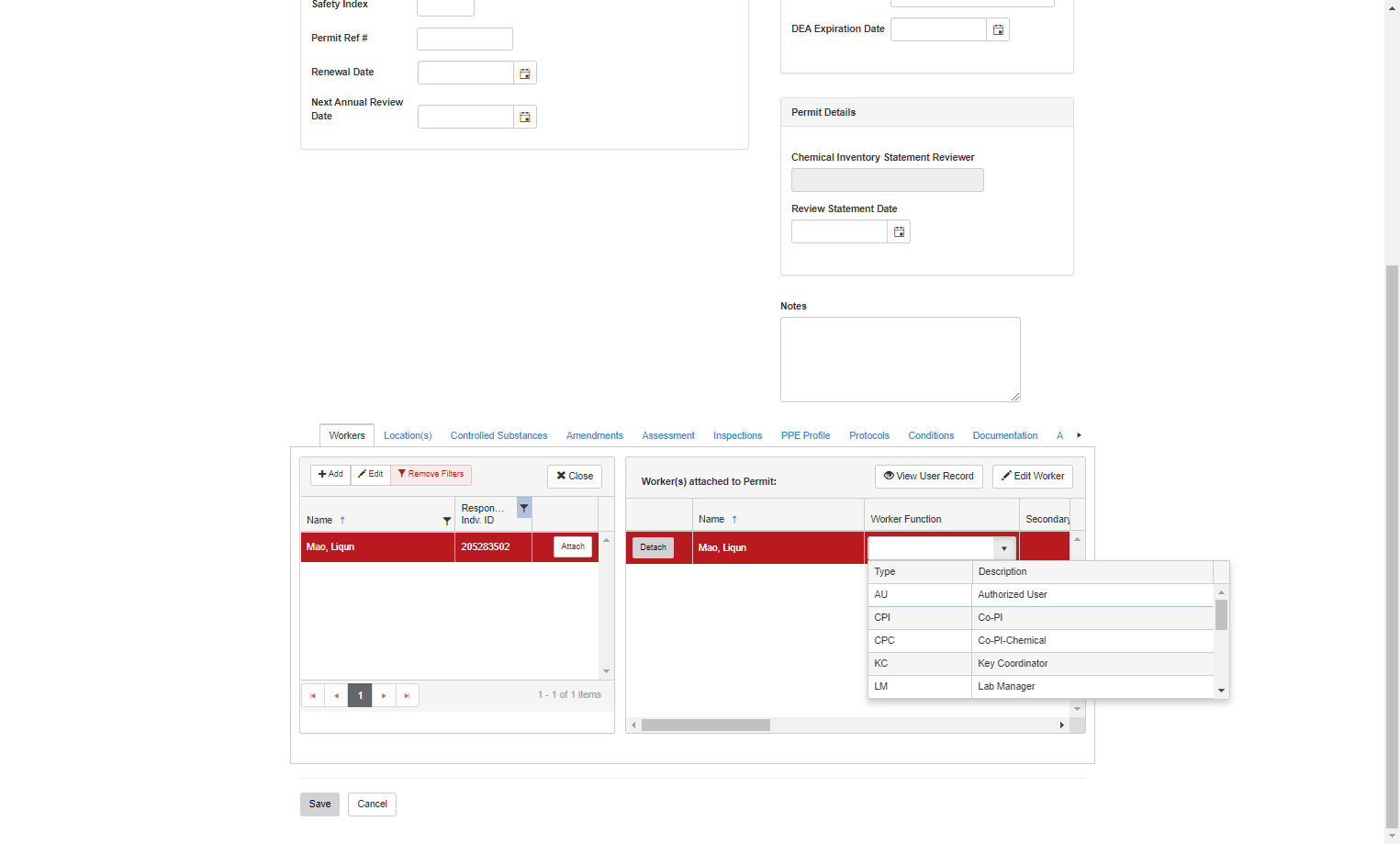Close the worker search panel

click(575, 477)
